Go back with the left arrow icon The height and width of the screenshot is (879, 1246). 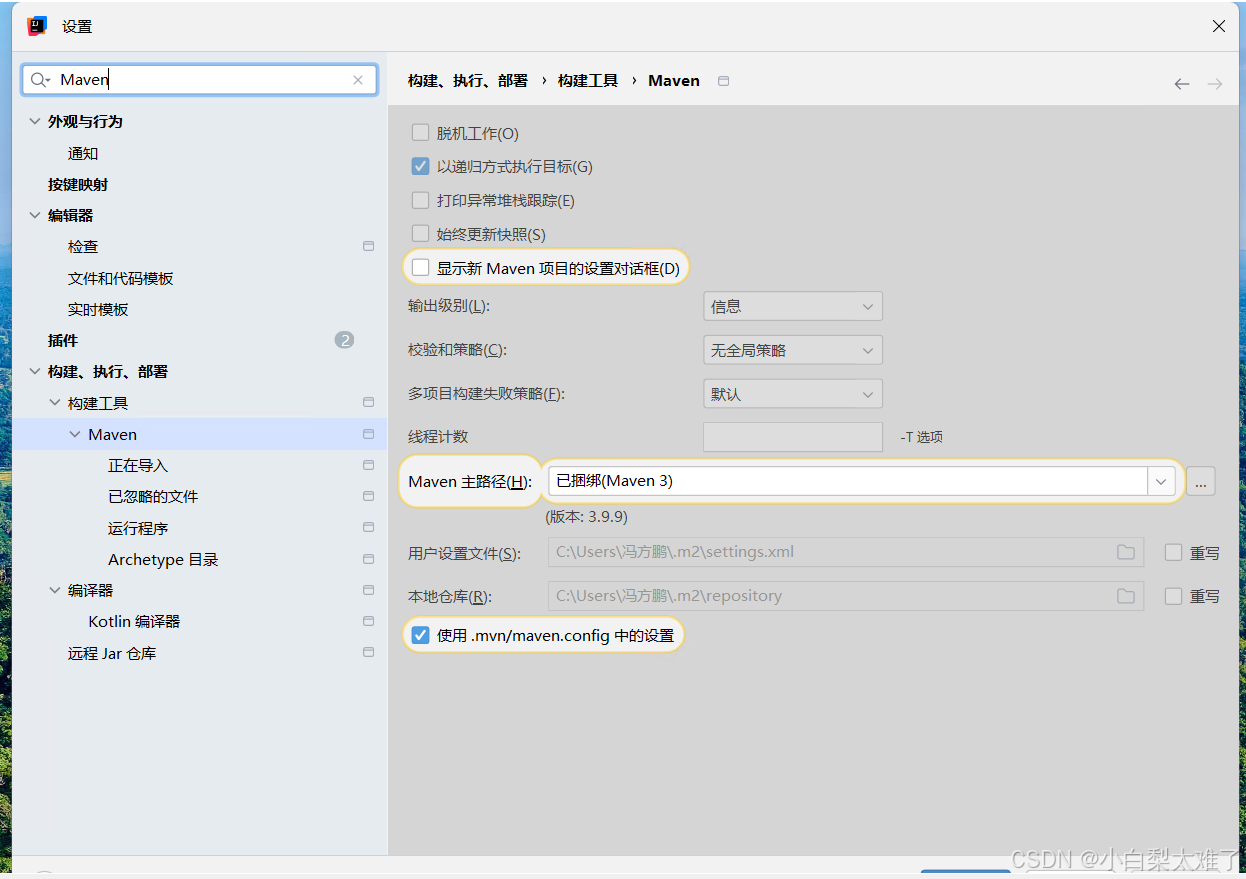(1182, 84)
